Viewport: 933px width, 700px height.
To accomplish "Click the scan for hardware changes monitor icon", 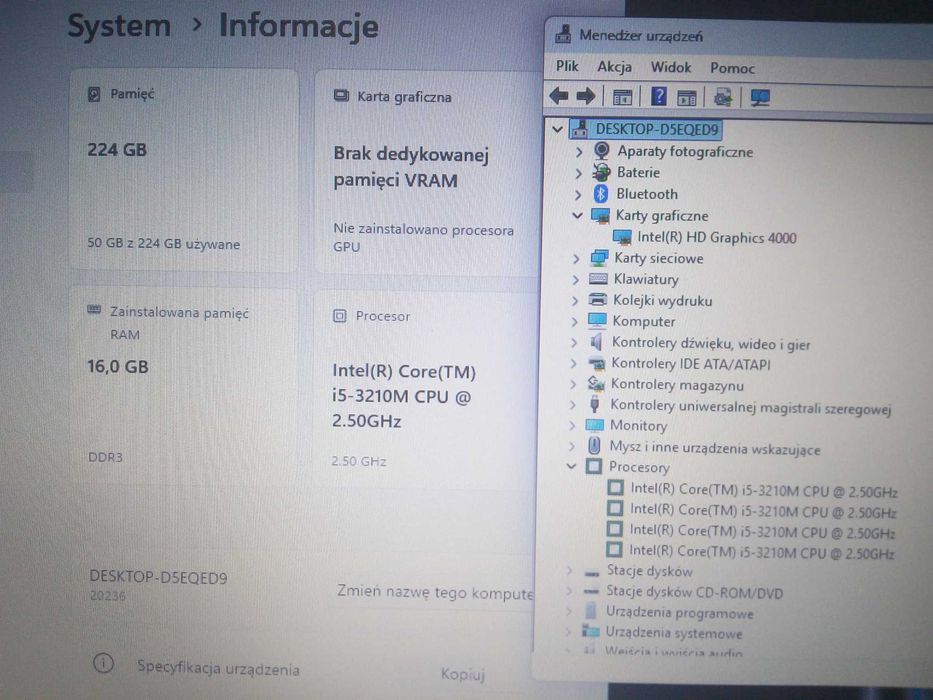I will (x=760, y=98).
